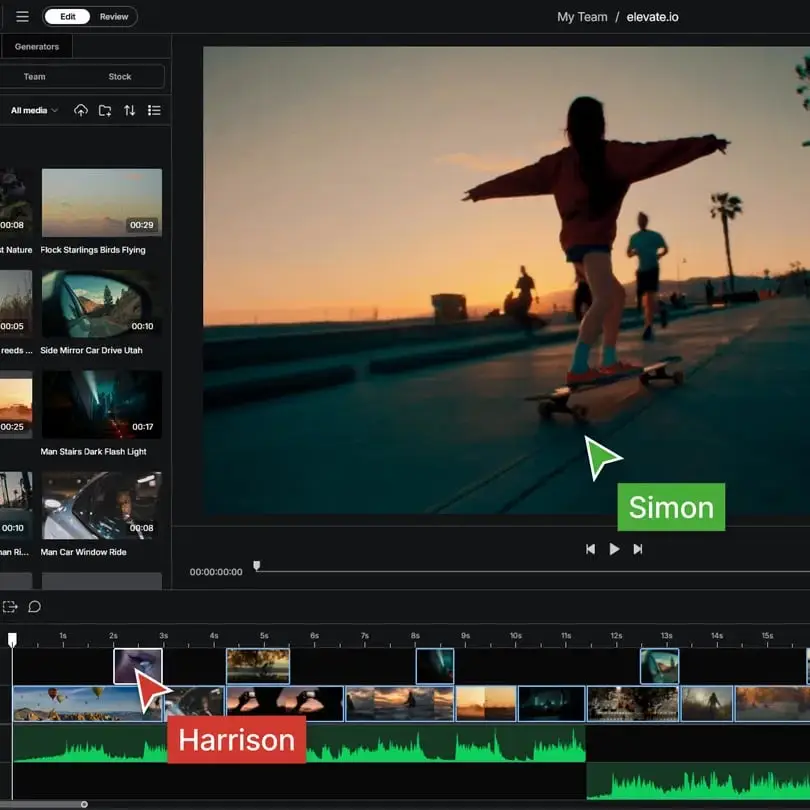Image resolution: width=810 pixels, height=810 pixels.
Task: Open the hamburger main menu
Action: point(22,17)
